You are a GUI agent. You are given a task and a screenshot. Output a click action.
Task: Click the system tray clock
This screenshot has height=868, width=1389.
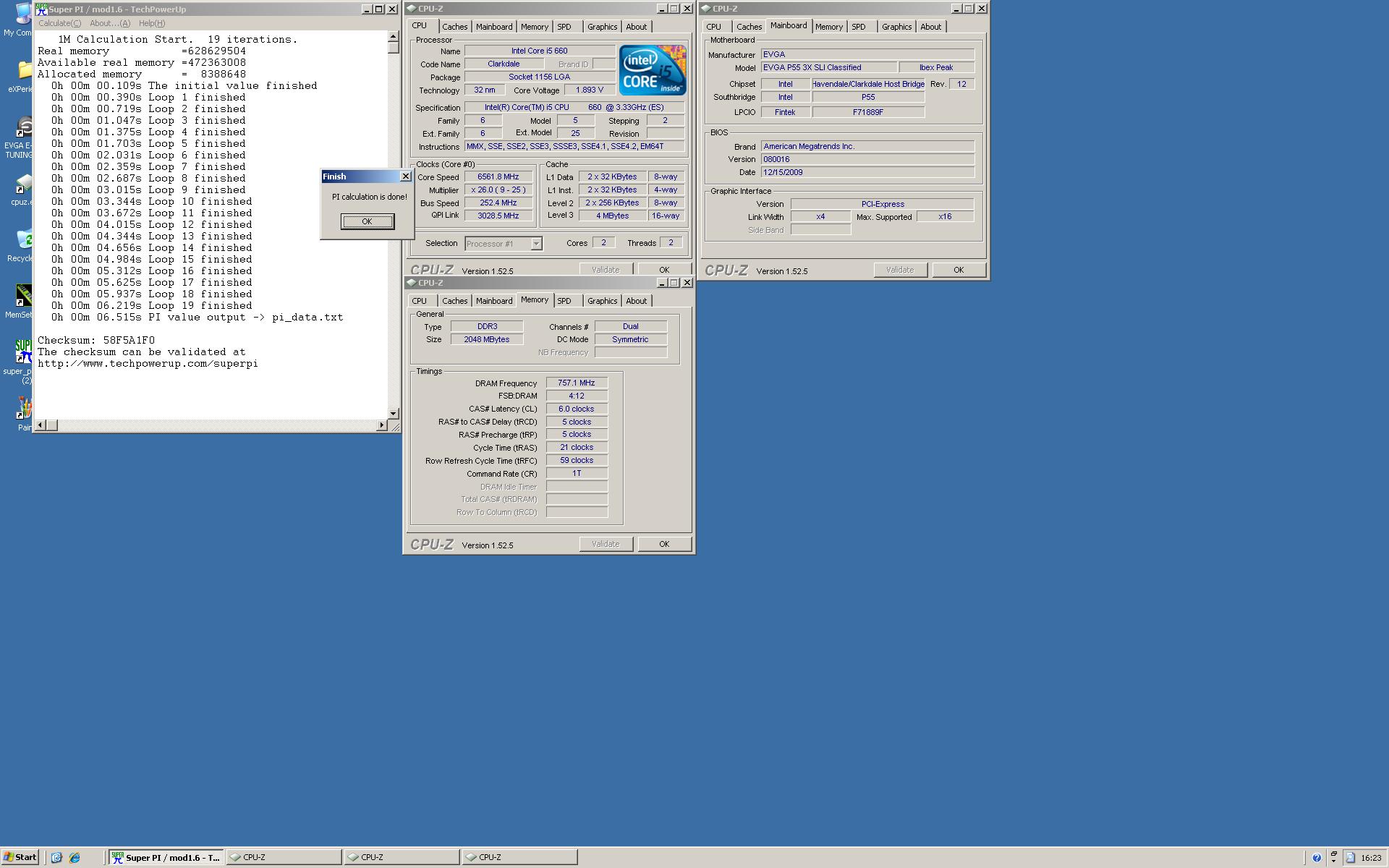(1371, 858)
